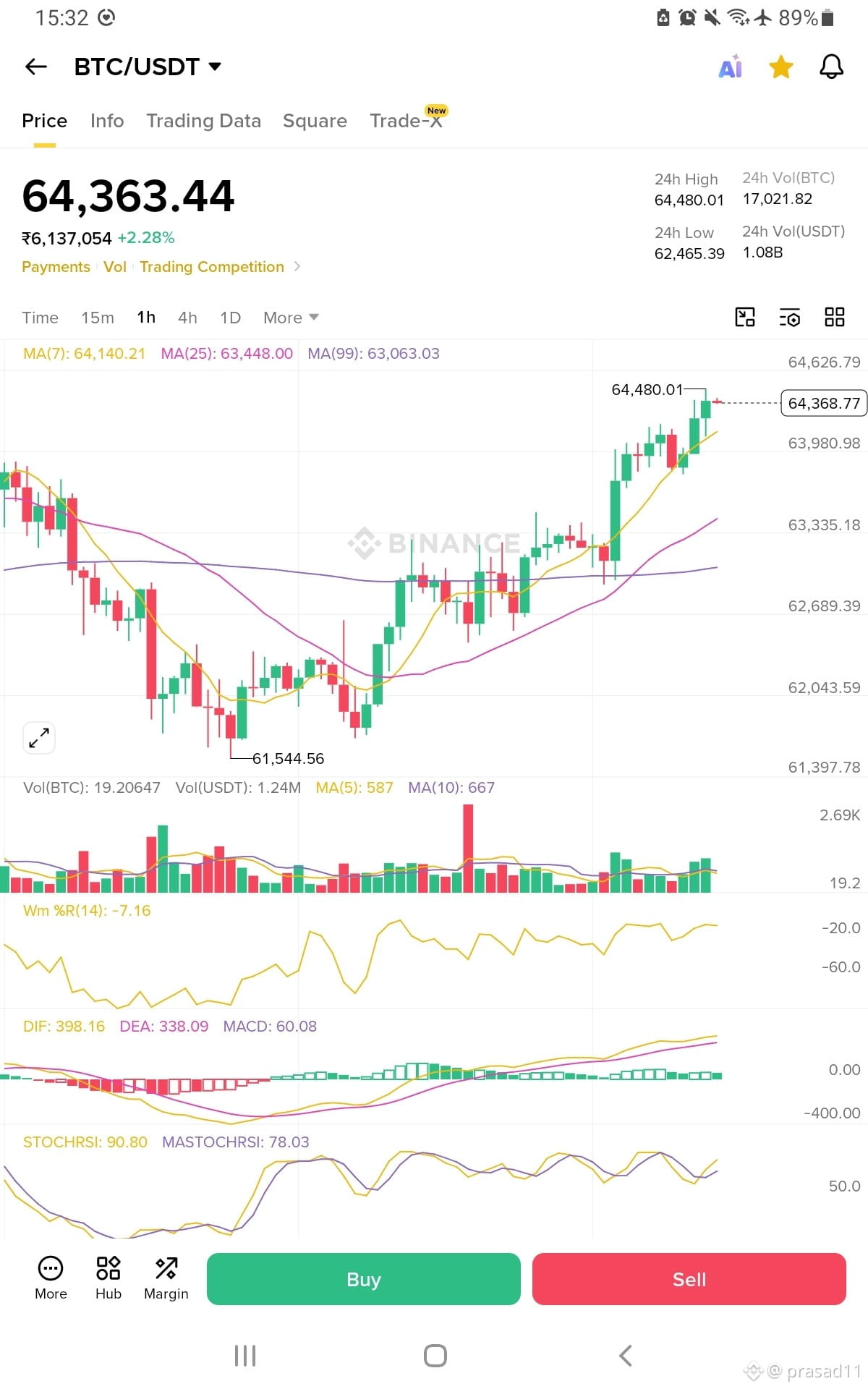
Task: Switch chart to 1D interval
Action: pos(230,318)
